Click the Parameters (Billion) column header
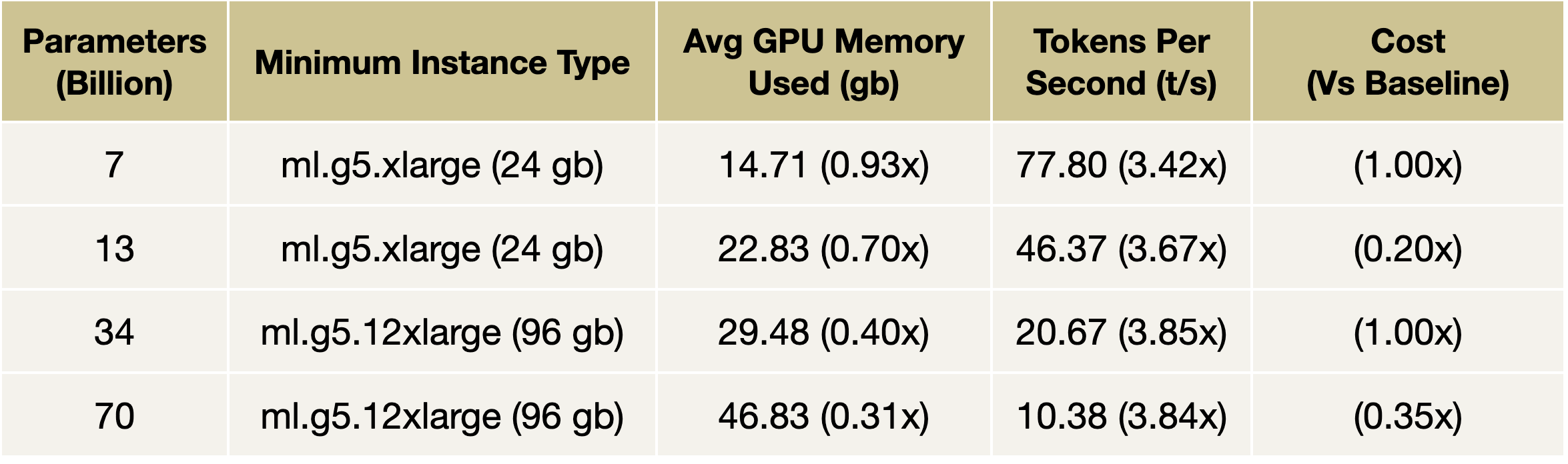 coord(114,62)
